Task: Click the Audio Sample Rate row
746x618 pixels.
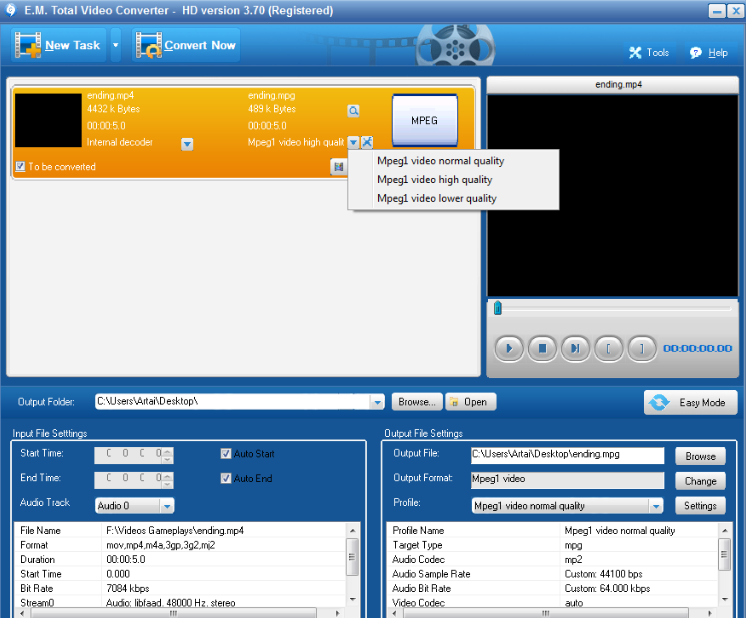Action: [x=553, y=574]
